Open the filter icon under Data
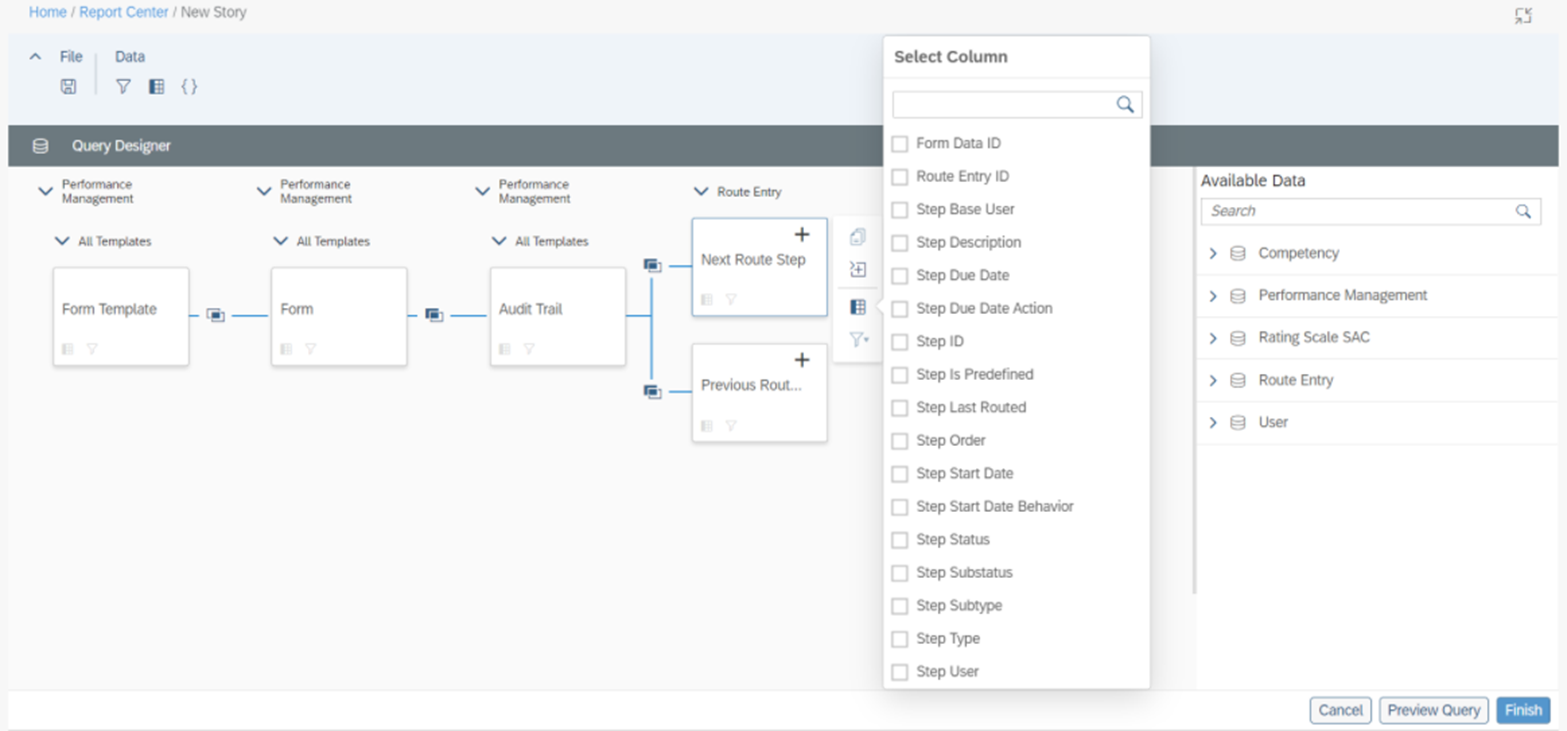 [x=123, y=87]
